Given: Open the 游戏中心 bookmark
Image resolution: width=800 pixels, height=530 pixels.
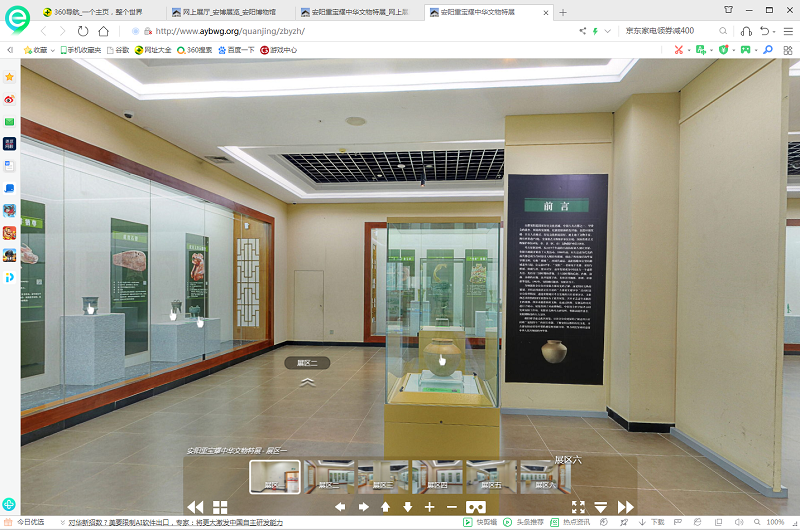Looking at the screenshot, I should [279, 50].
